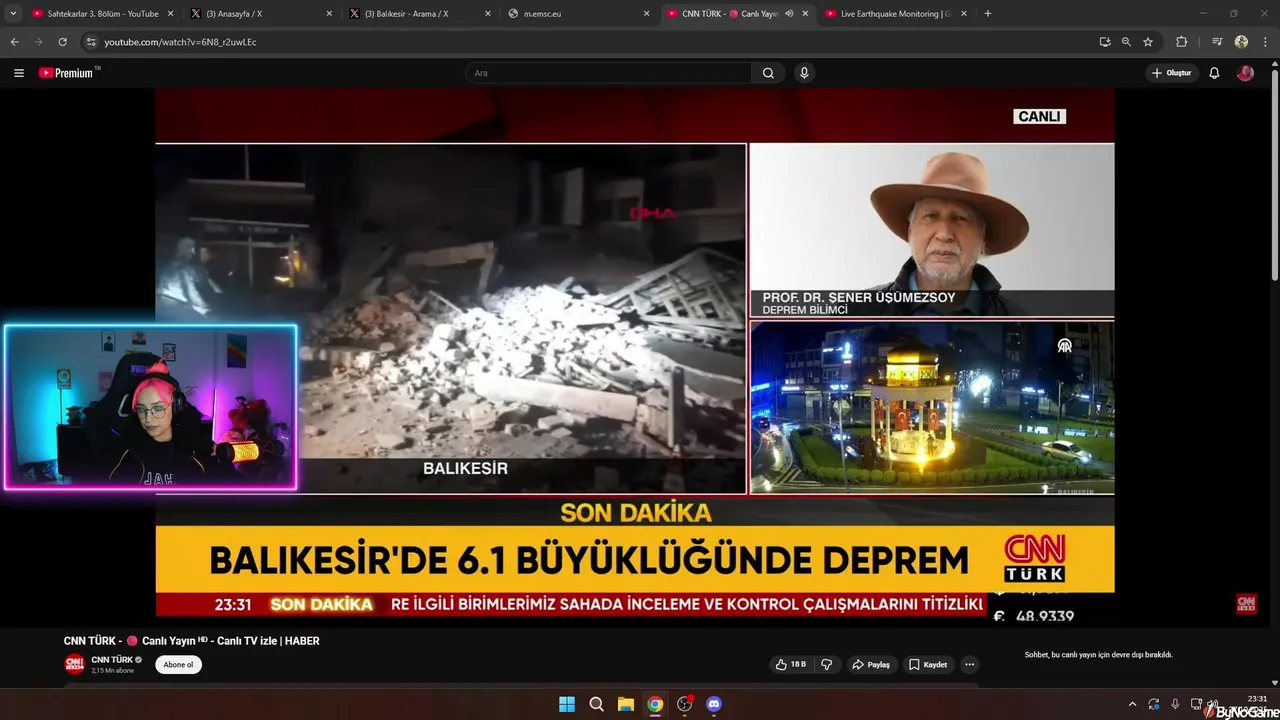Reload the YouTube page

click(x=62, y=42)
